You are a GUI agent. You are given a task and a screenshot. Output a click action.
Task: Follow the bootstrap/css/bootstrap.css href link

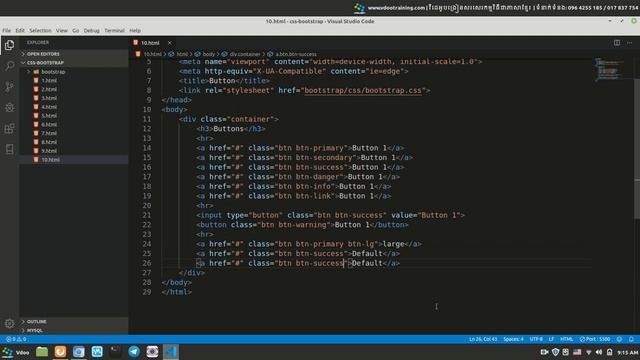[x=362, y=90]
